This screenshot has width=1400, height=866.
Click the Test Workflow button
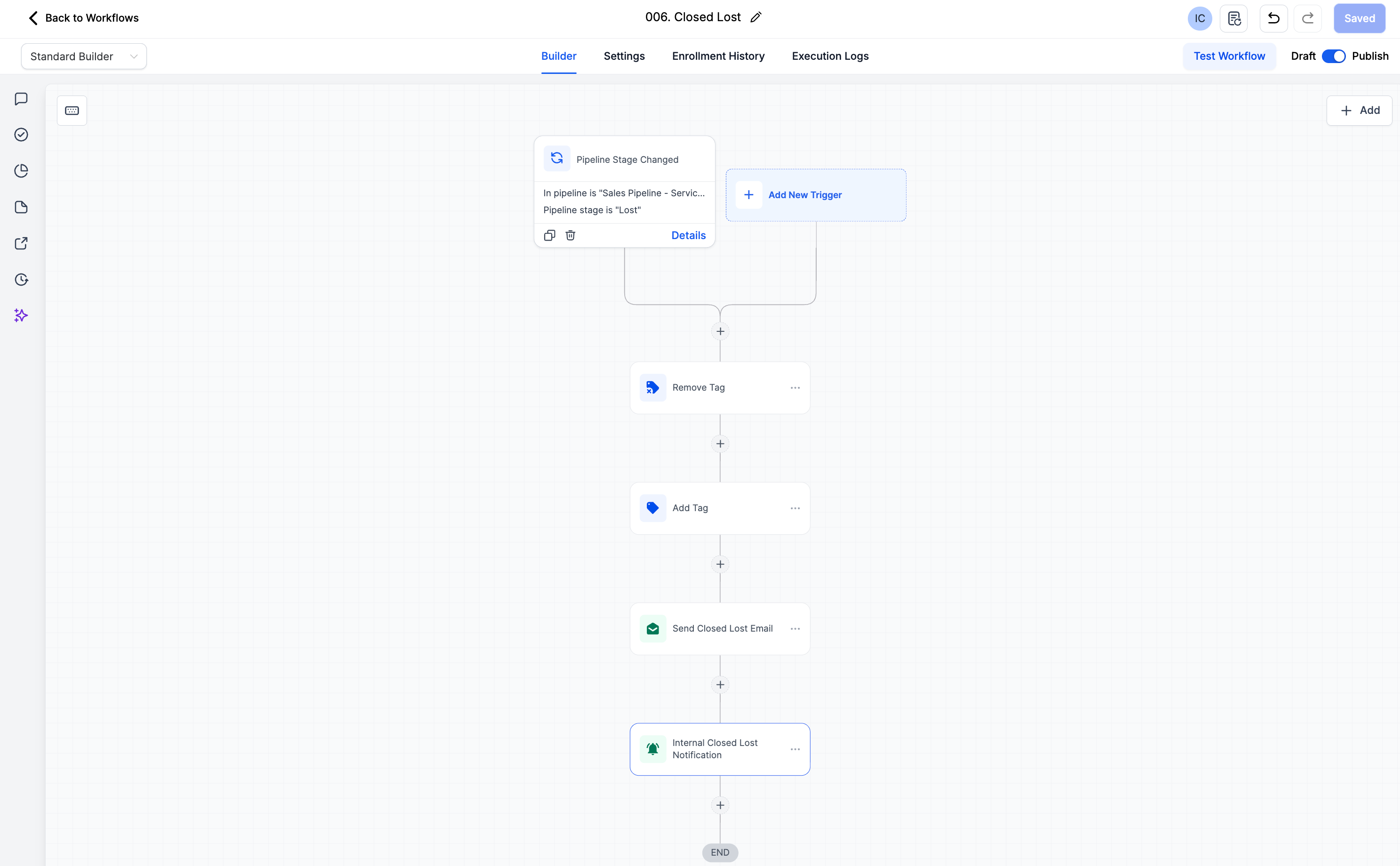(1229, 56)
